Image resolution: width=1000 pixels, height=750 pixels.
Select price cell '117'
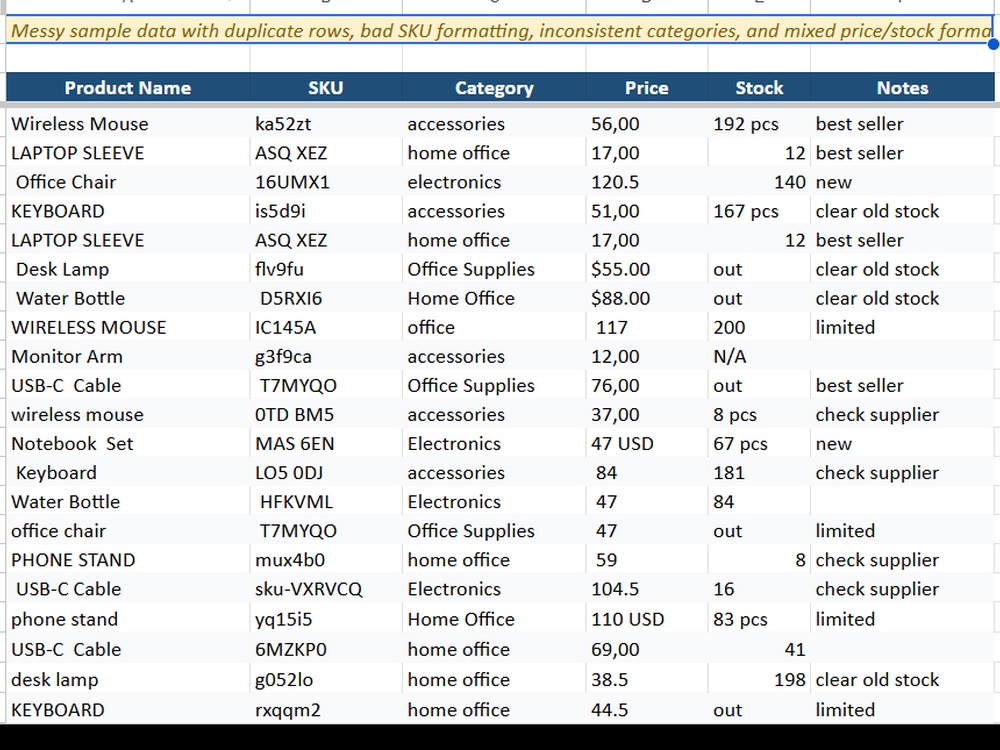[647, 327]
